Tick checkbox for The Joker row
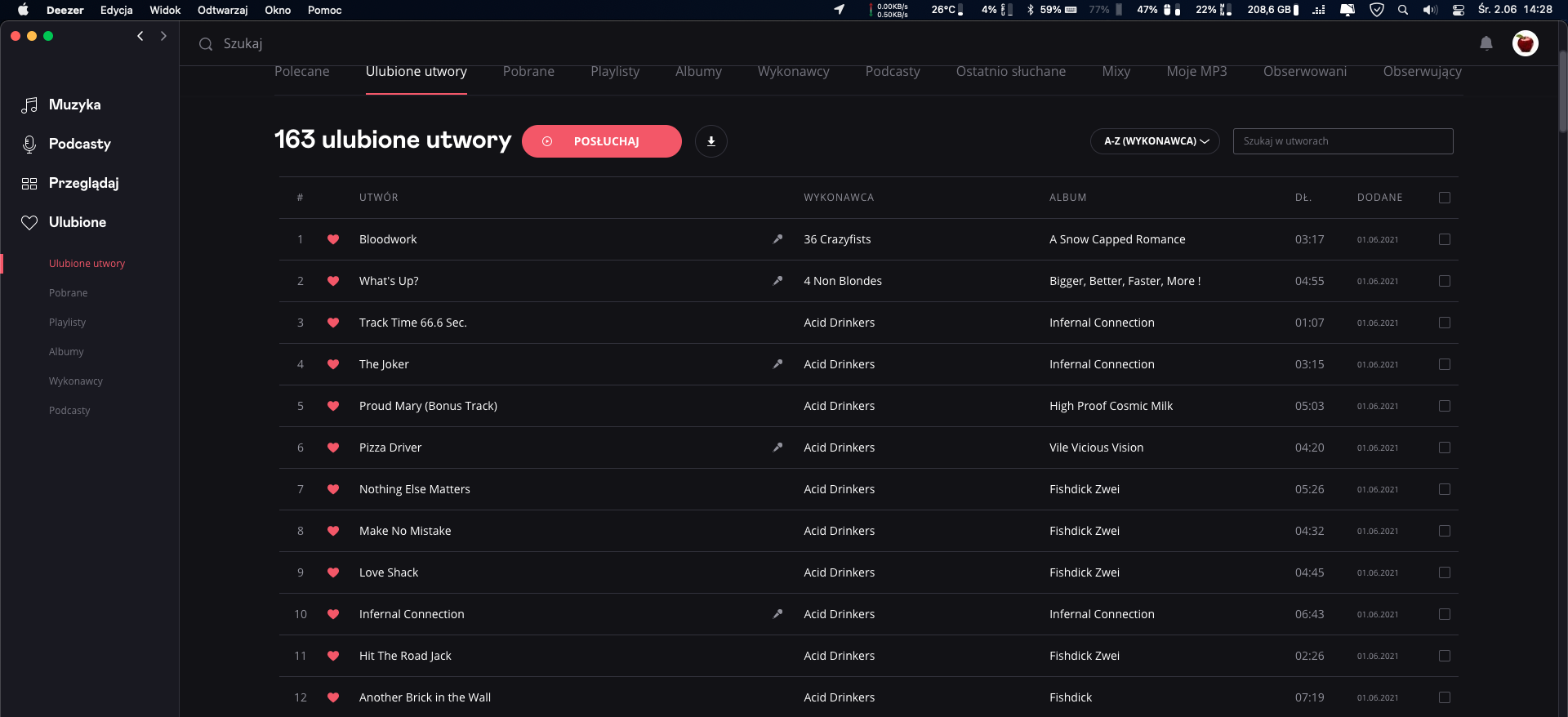 (x=1445, y=364)
